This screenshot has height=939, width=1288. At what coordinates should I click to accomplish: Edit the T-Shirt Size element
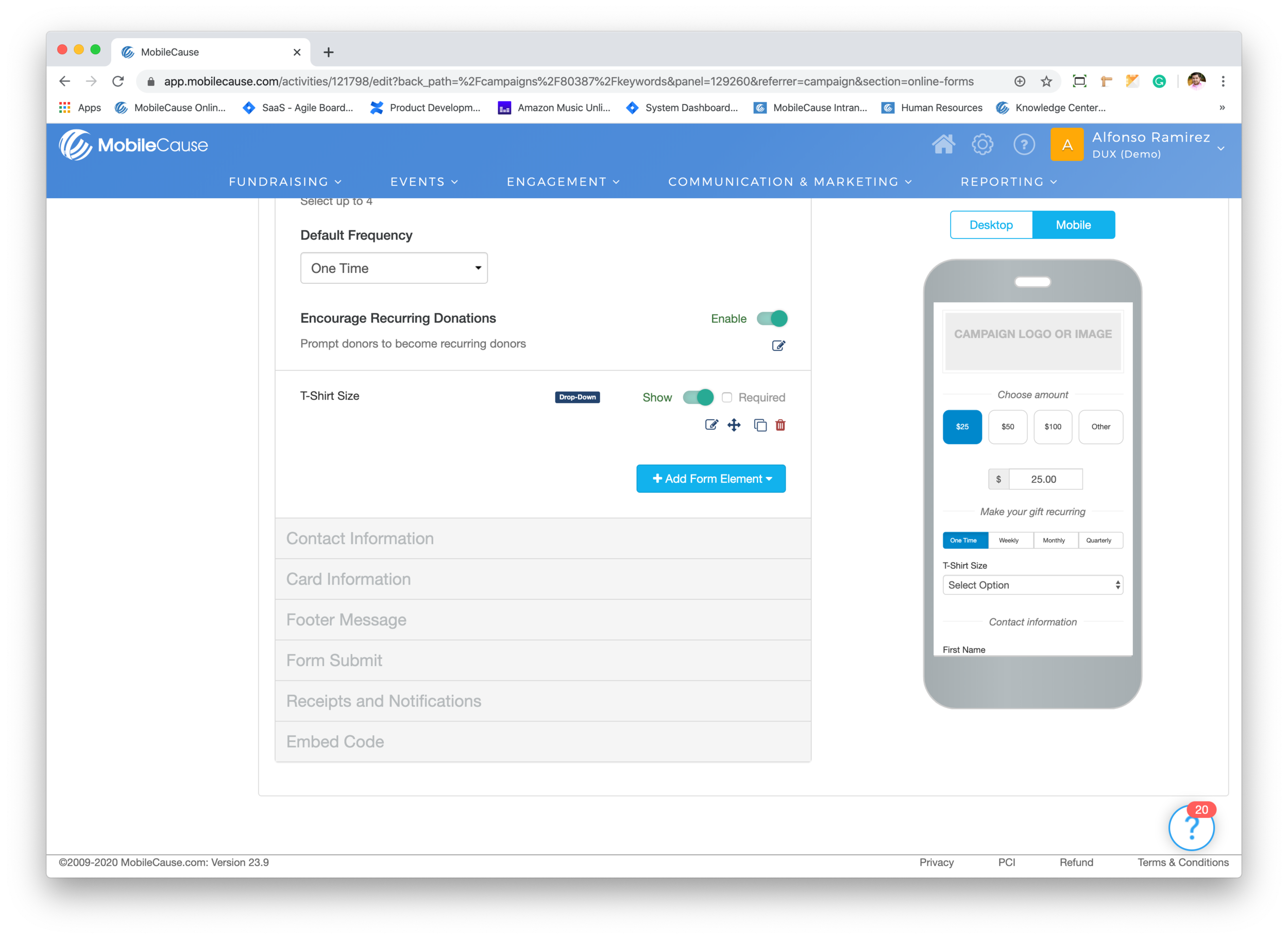711,425
